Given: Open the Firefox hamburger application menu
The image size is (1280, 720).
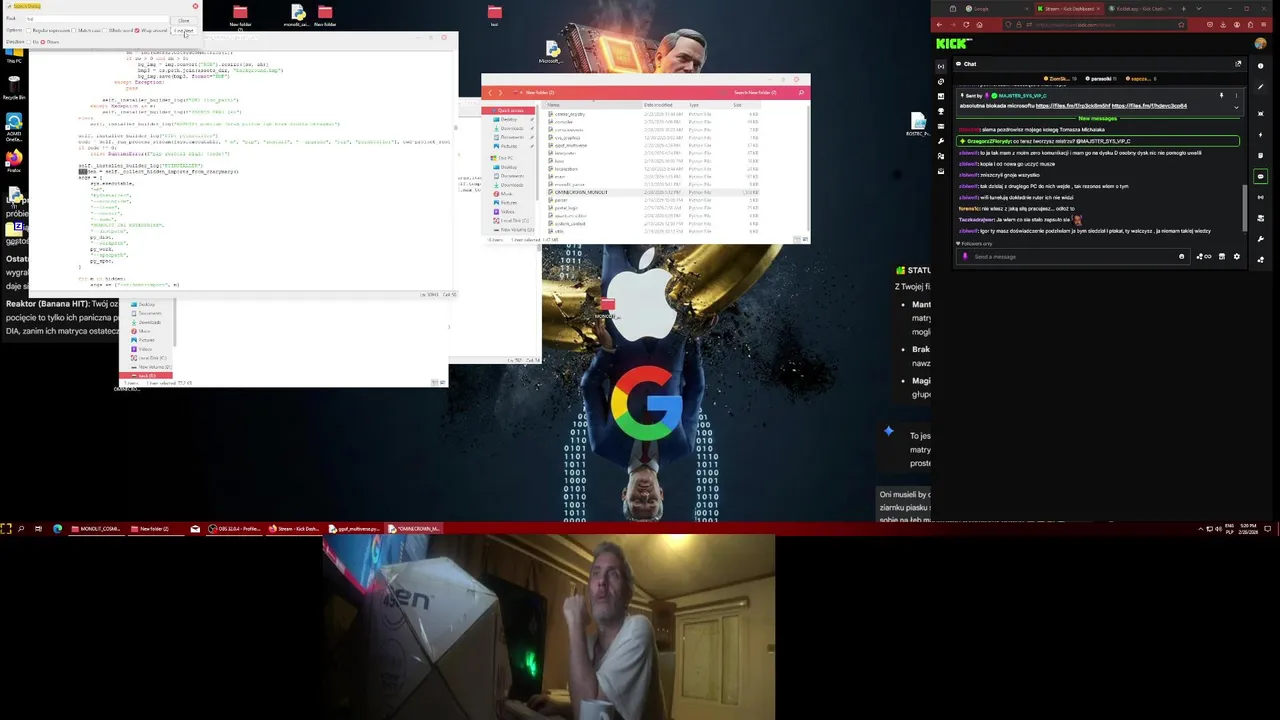Looking at the screenshot, I should pyautogui.click(x=1263, y=25).
